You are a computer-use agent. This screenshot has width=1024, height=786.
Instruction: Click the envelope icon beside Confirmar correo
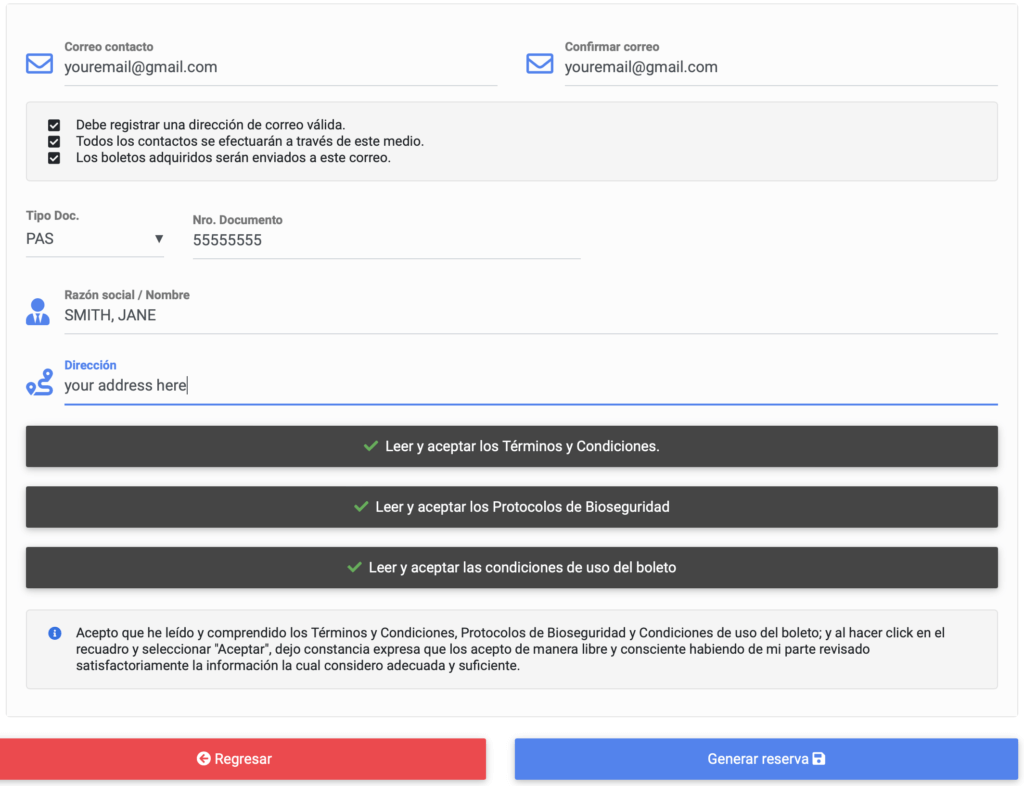coord(539,63)
